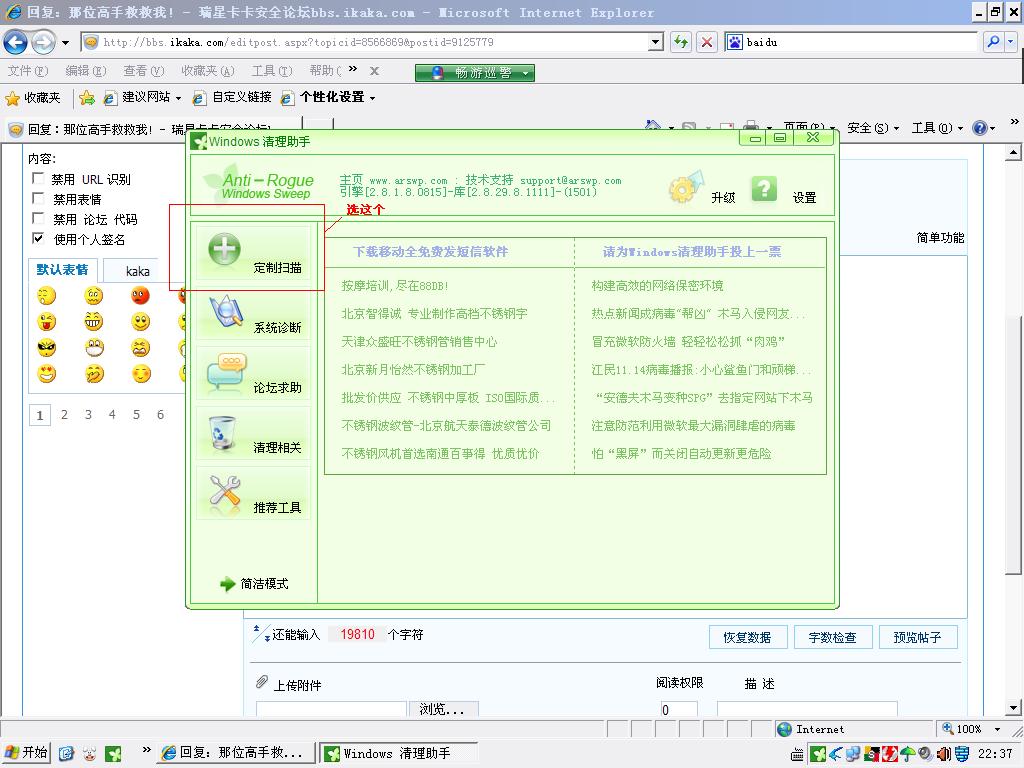Open the 收藏夹 favorites star button
Screen dimensions: 1024x768
[x=33, y=98]
